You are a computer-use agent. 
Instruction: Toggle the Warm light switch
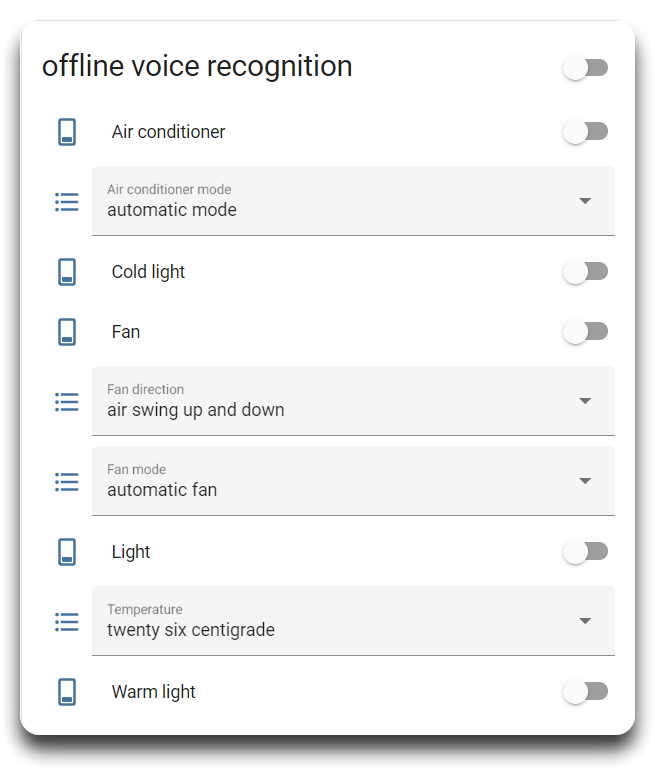click(585, 691)
